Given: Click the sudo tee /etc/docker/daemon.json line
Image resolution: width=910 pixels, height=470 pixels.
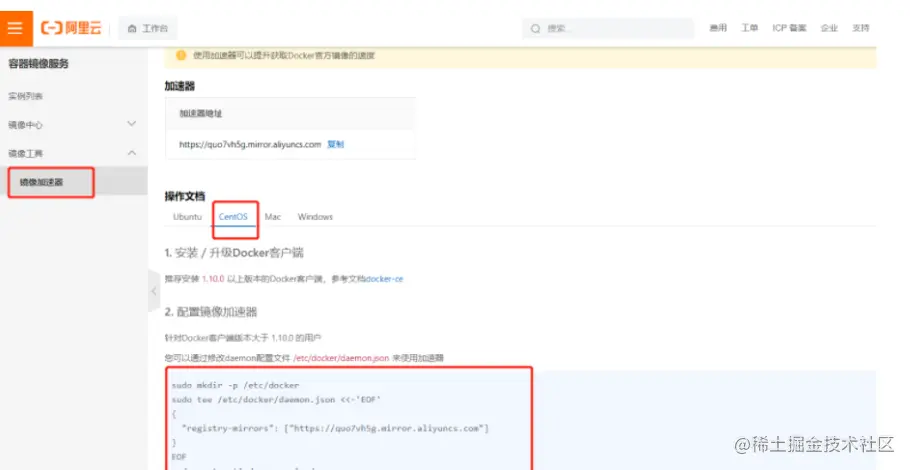Looking at the screenshot, I should coord(276,400).
